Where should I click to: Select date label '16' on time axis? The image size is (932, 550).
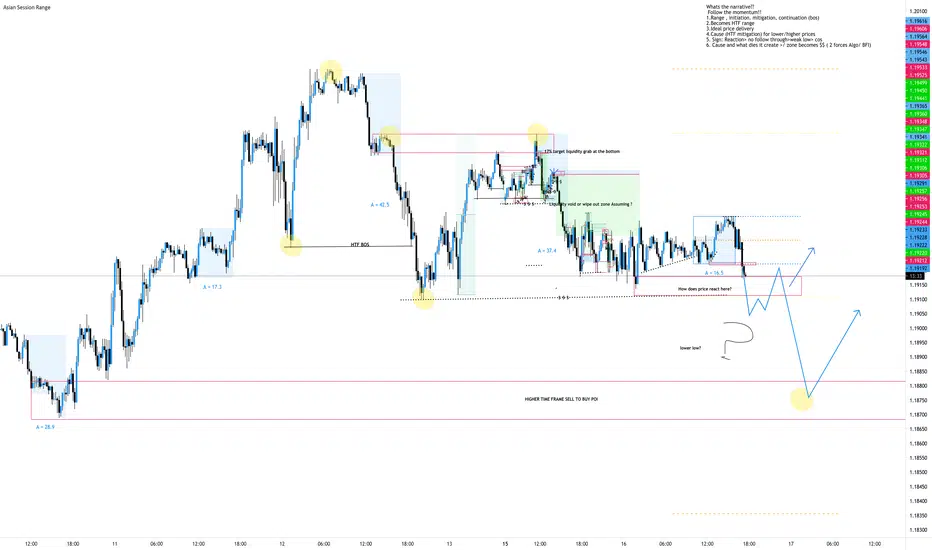tap(624, 543)
